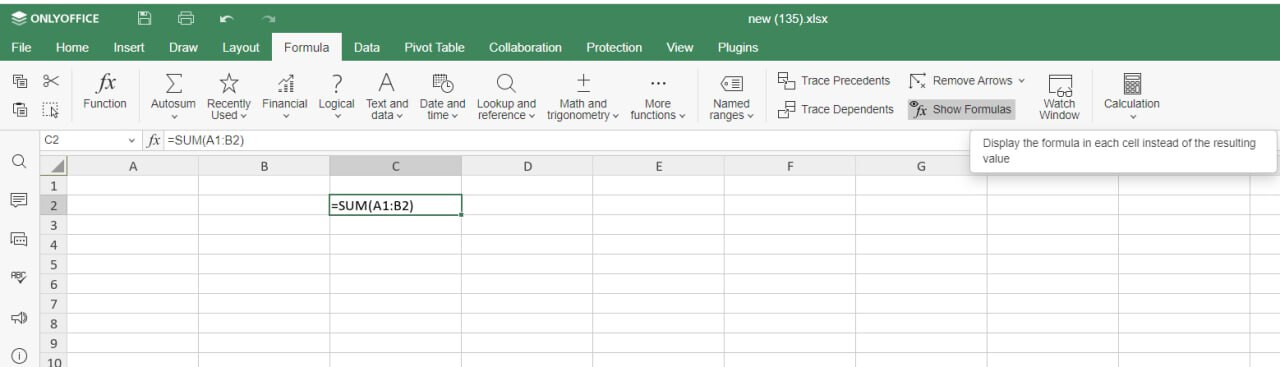Open Named ranges menu

click(x=731, y=96)
